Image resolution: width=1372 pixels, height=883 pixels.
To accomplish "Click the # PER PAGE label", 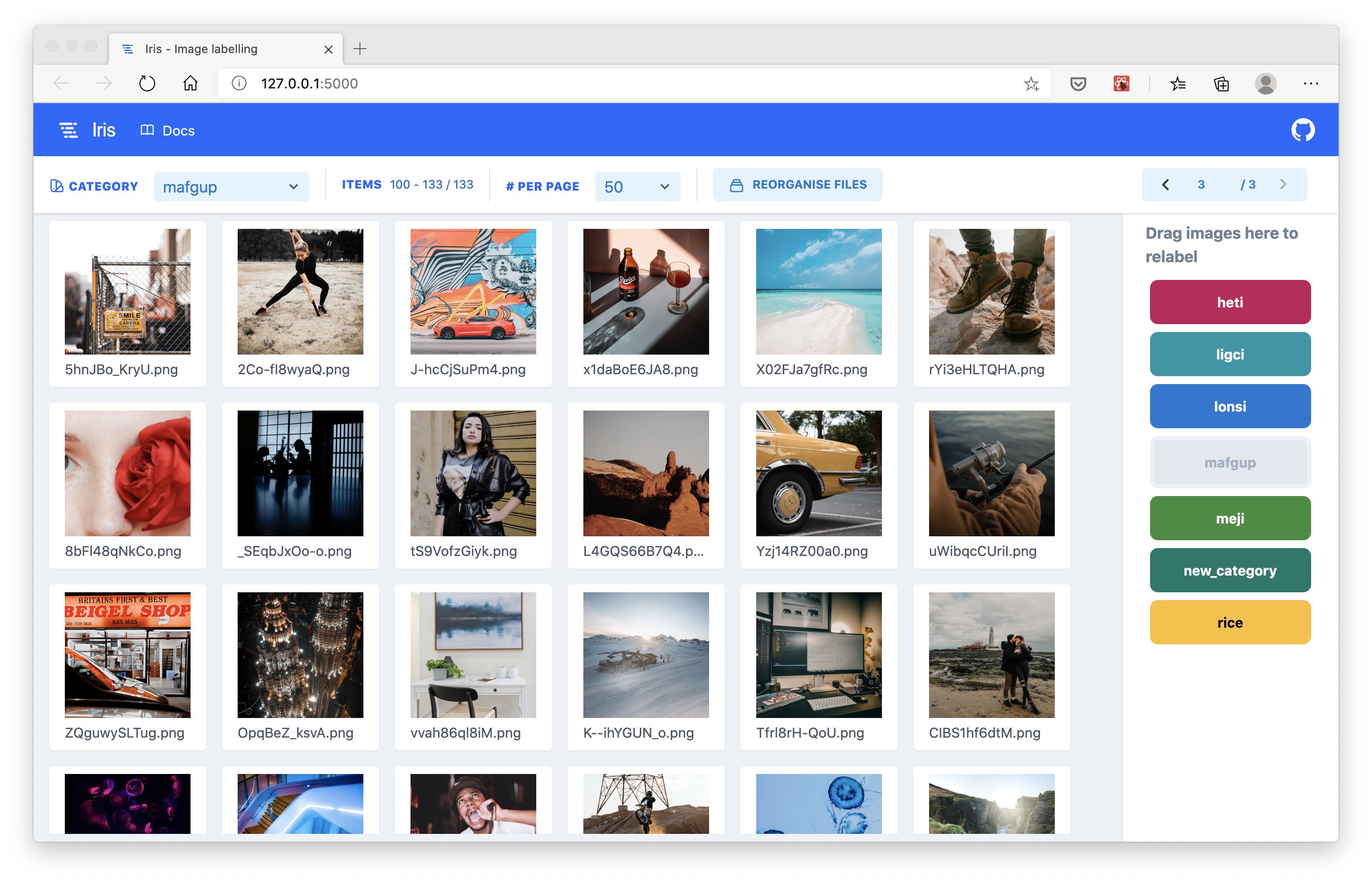I will pos(543,186).
